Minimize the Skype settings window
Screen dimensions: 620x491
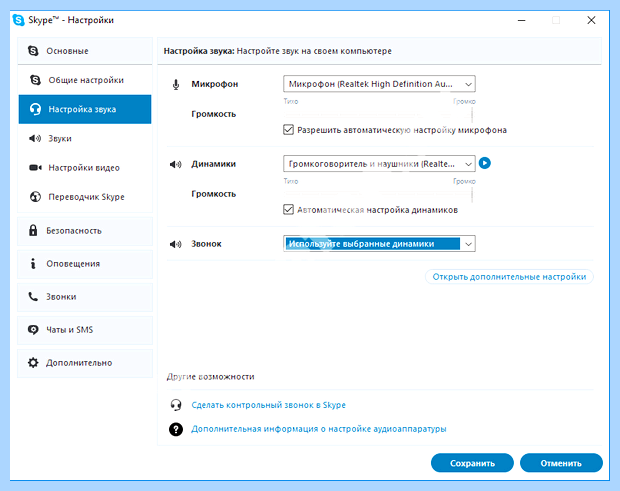[x=522, y=20]
